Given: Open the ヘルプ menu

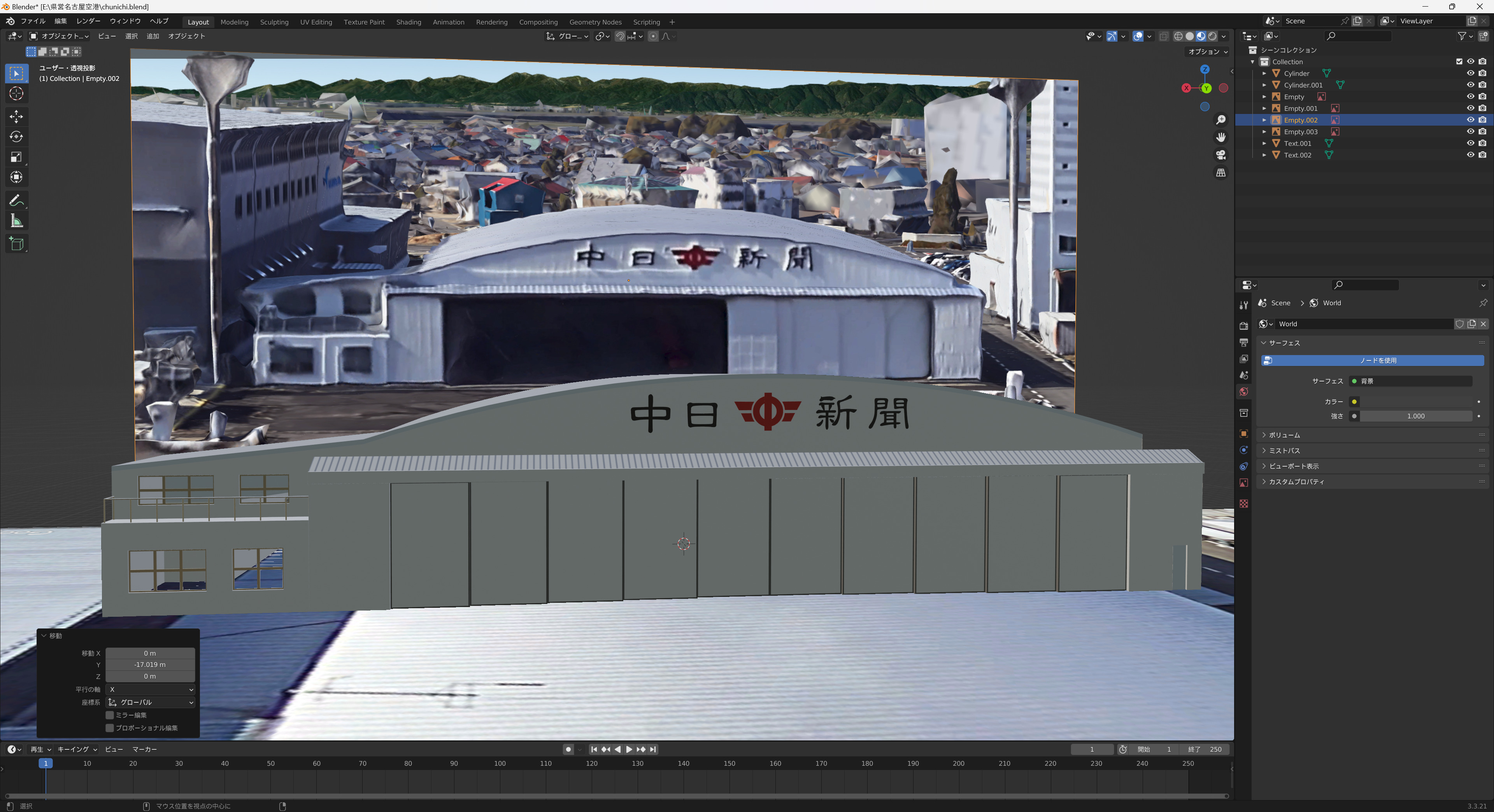Looking at the screenshot, I should pos(159,21).
